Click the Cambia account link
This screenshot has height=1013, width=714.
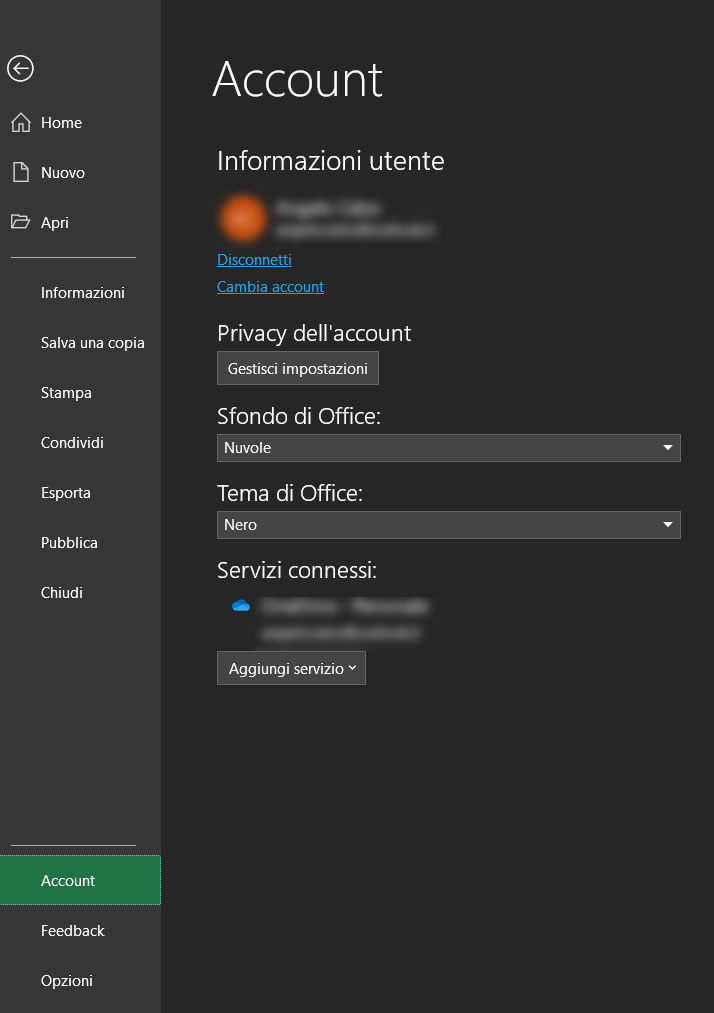click(270, 287)
